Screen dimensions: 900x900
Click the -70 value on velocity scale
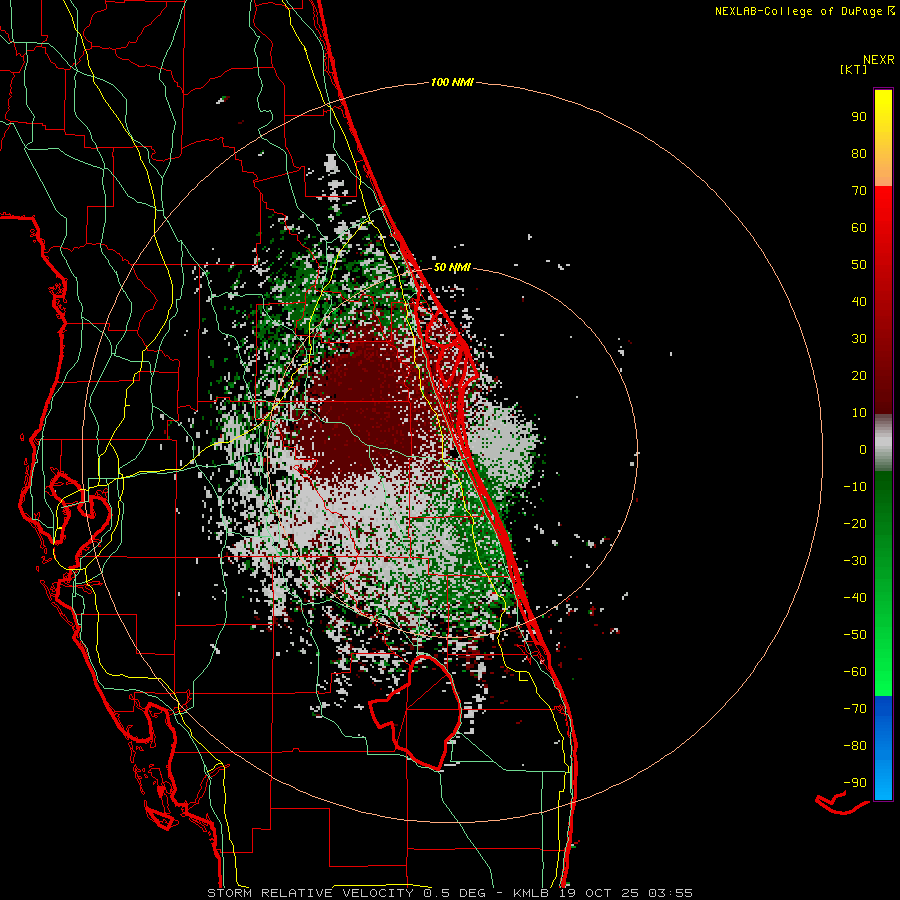pos(855,709)
